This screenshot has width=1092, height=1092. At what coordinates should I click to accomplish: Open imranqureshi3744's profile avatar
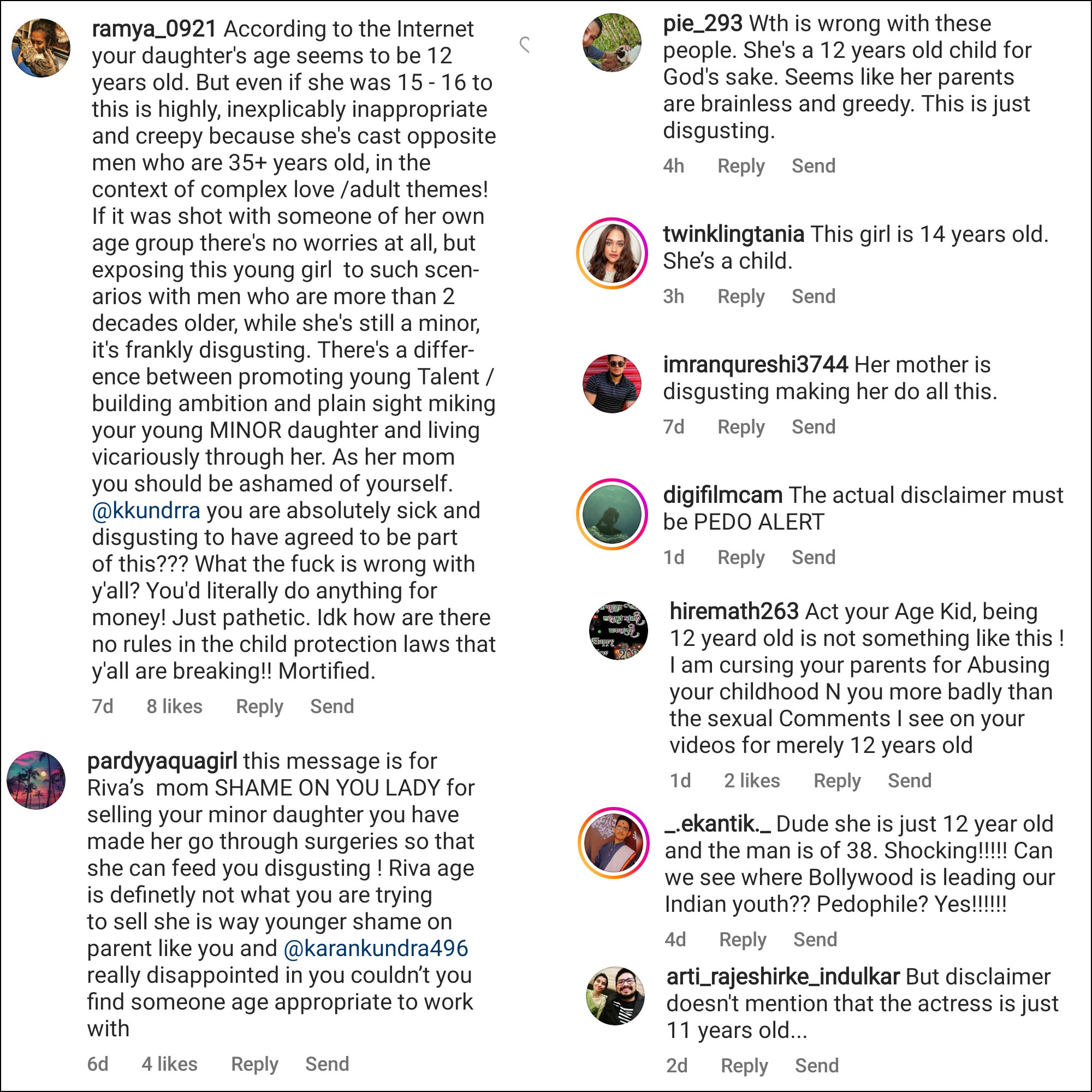pyautogui.click(x=612, y=384)
